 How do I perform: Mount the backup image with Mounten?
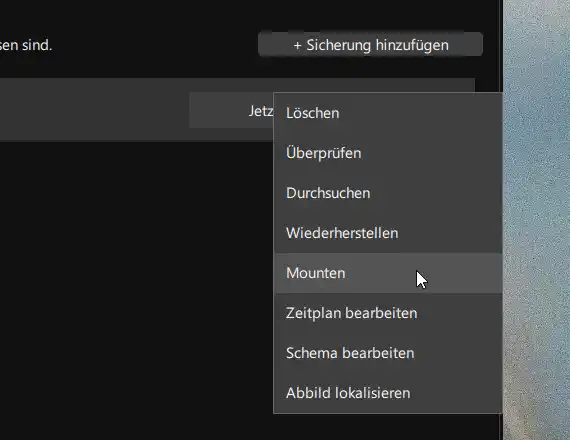[x=388, y=273]
